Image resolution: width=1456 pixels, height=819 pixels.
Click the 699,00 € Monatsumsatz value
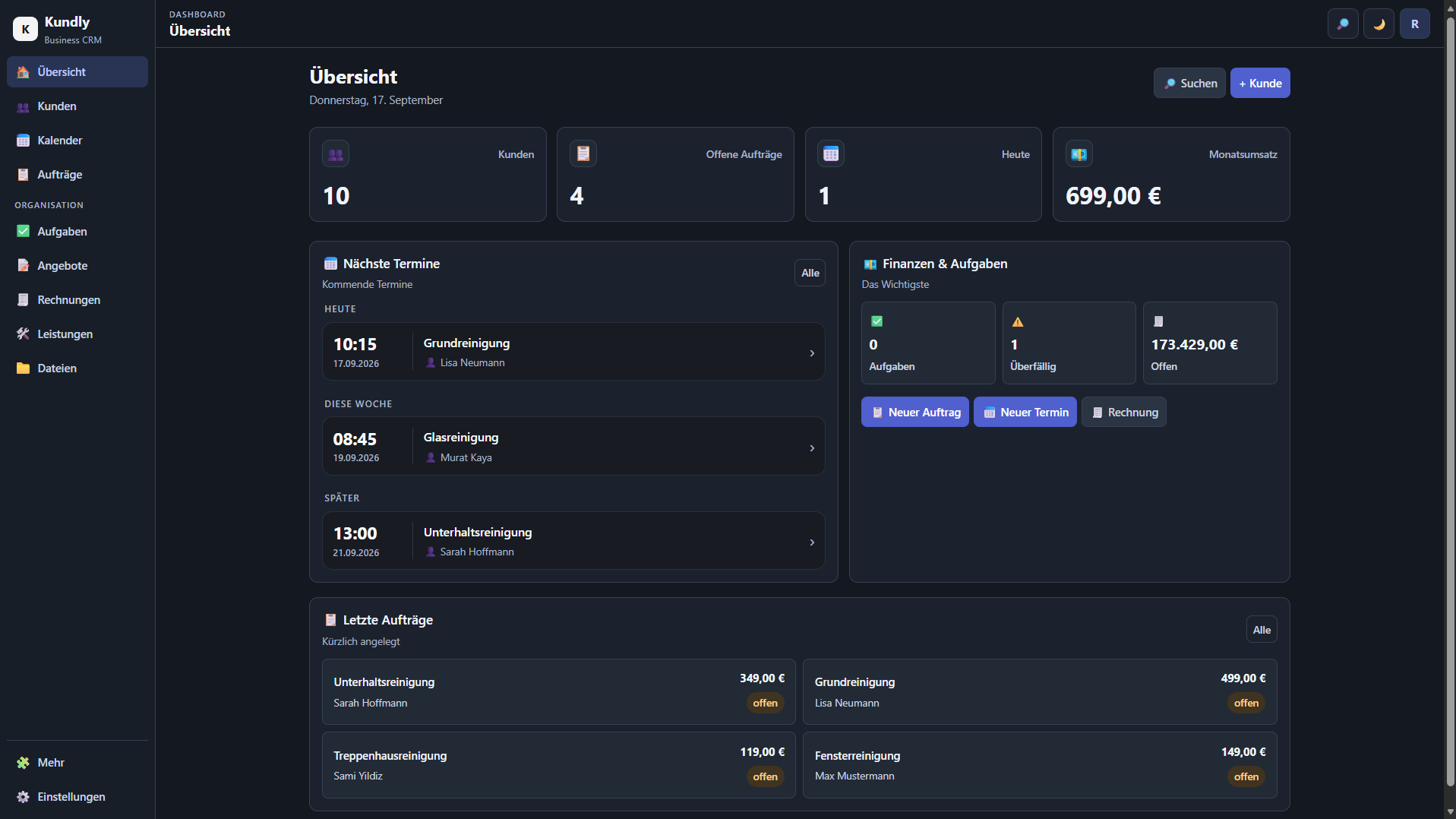click(x=1113, y=196)
